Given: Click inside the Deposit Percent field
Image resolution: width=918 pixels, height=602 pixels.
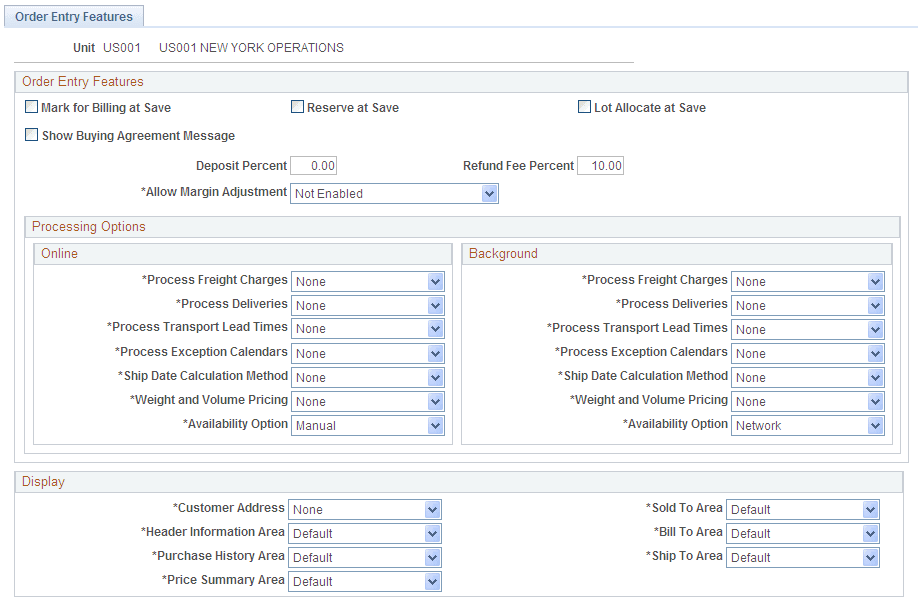Looking at the screenshot, I should click(316, 165).
